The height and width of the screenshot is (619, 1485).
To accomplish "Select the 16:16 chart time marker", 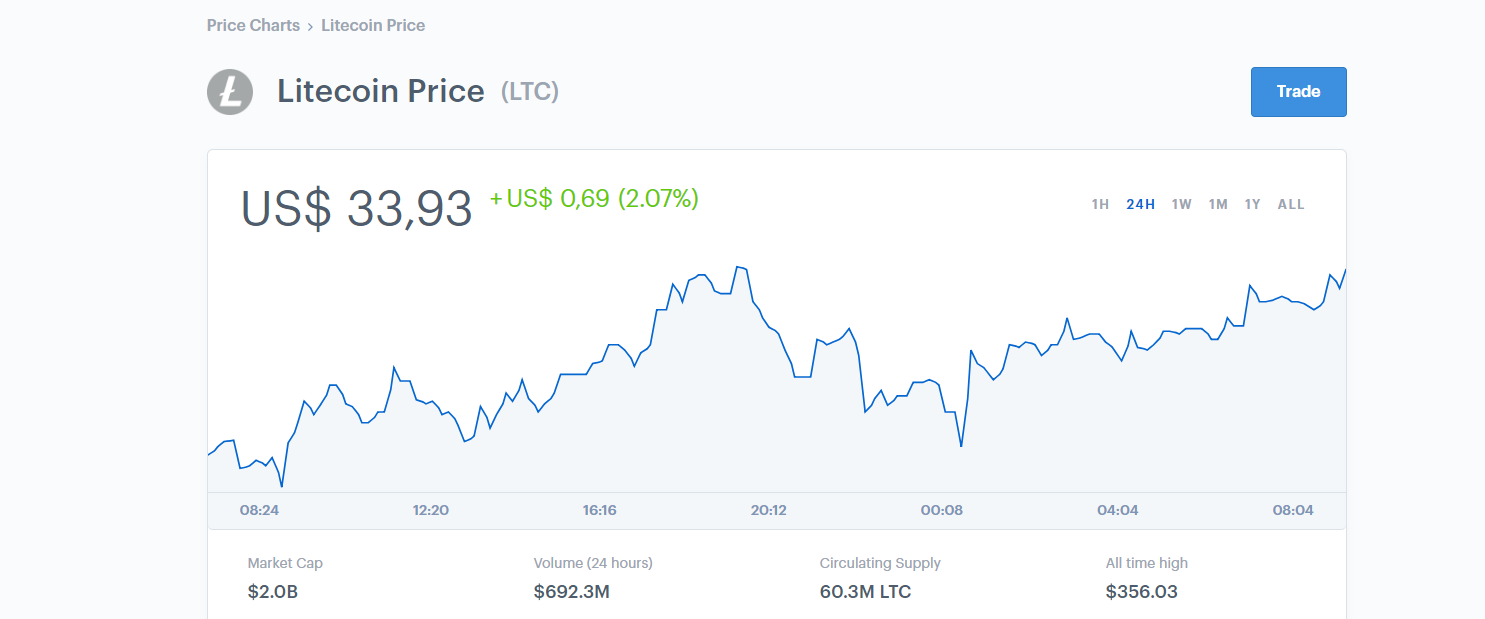I will (x=599, y=510).
